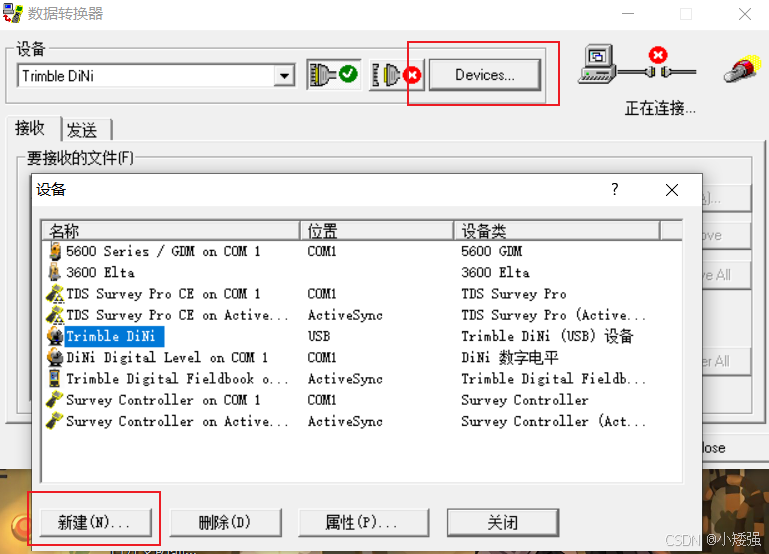Select the Survey Controller on COM 1 icon
This screenshot has width=769, height=554.
coord(54,400)
